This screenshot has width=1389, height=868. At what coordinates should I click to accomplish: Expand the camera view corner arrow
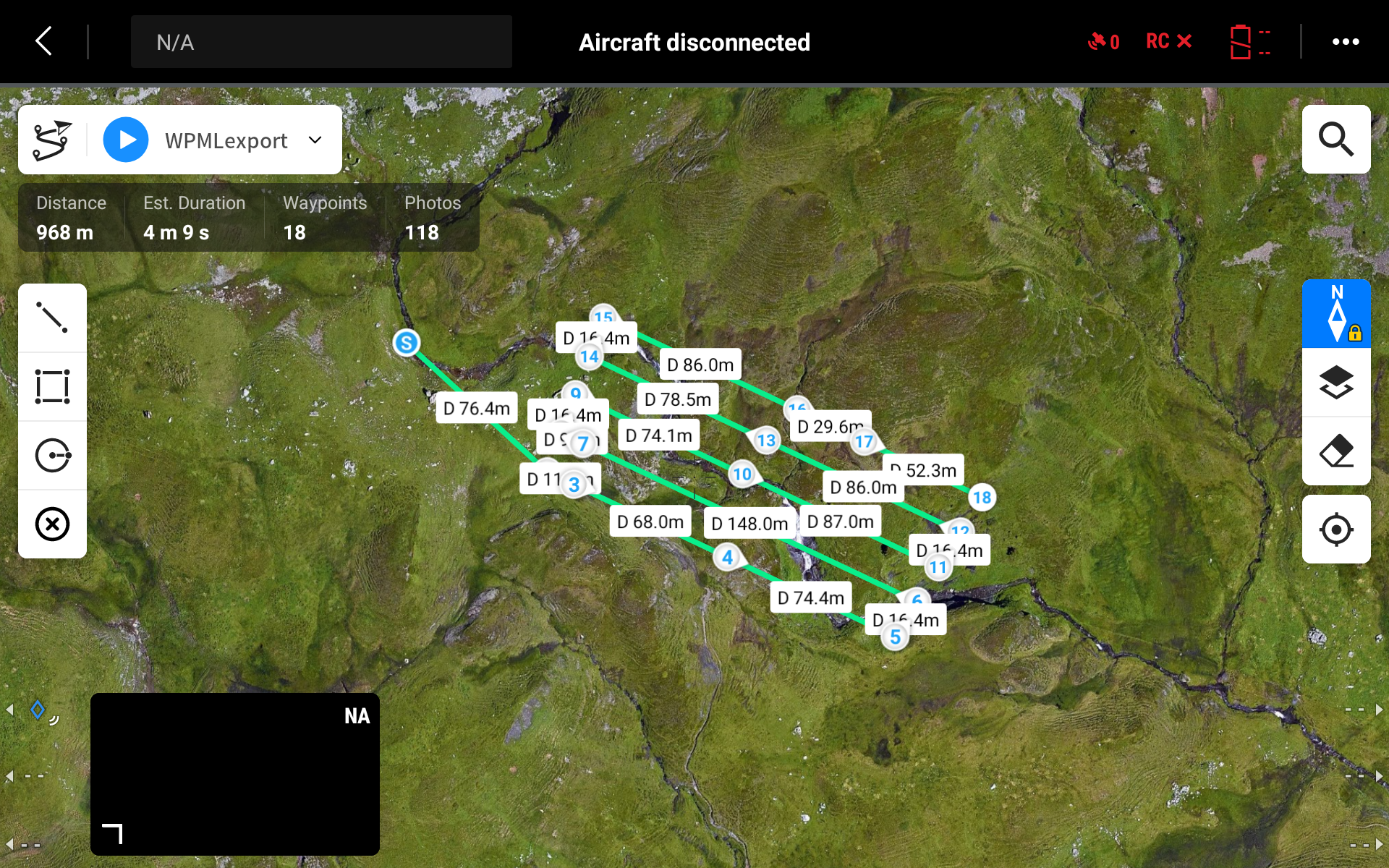[x=113, y=833]
